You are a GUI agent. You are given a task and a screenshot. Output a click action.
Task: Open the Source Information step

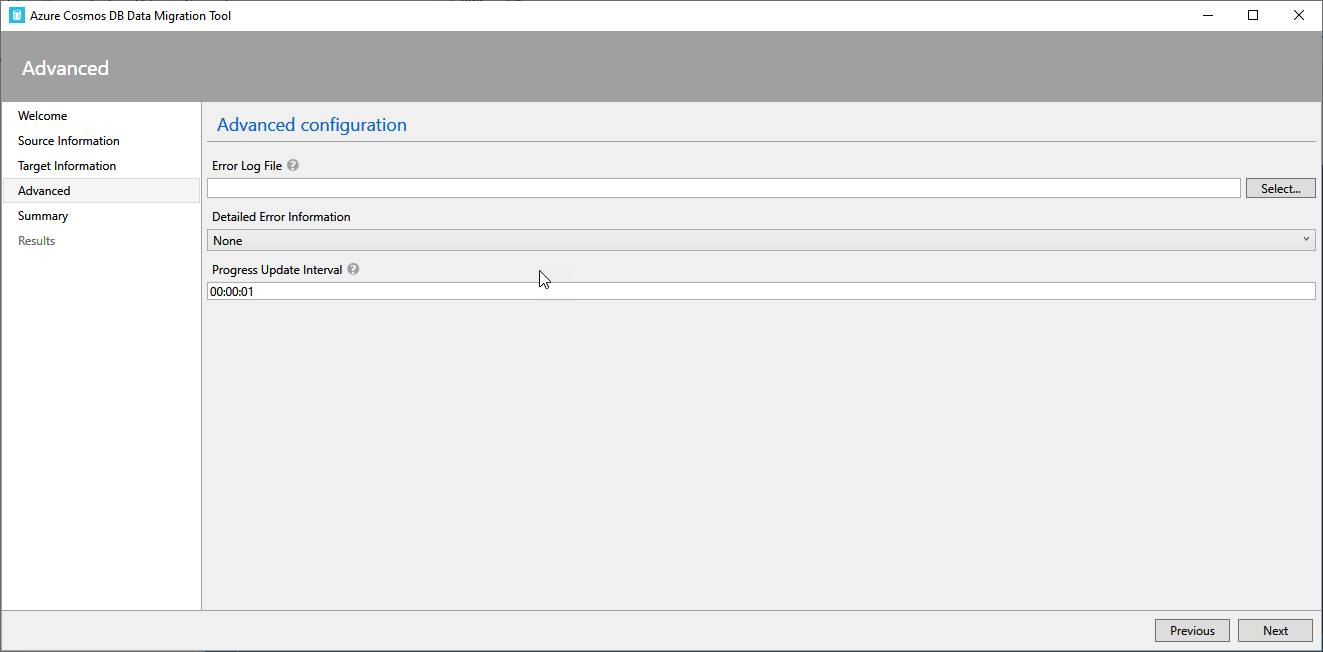click(69, 141)
